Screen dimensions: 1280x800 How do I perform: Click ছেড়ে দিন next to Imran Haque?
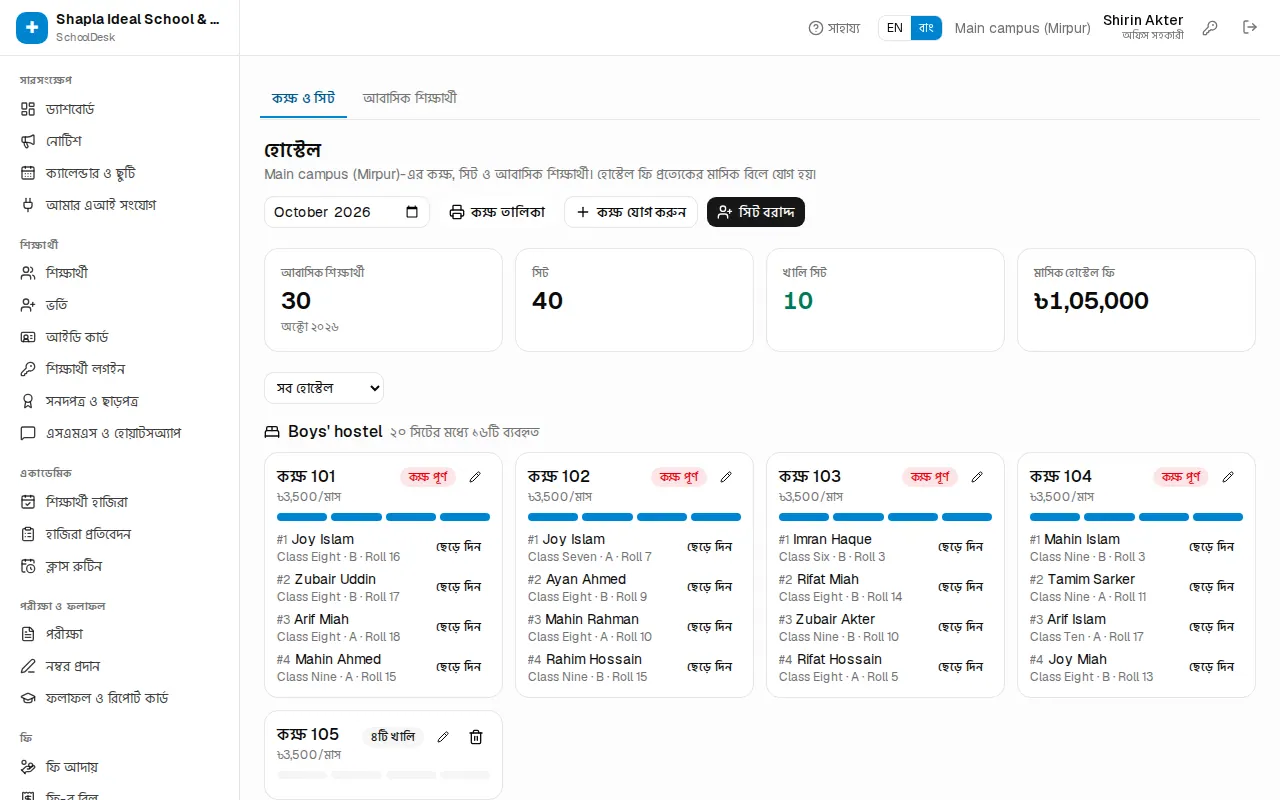pos(961,547)
